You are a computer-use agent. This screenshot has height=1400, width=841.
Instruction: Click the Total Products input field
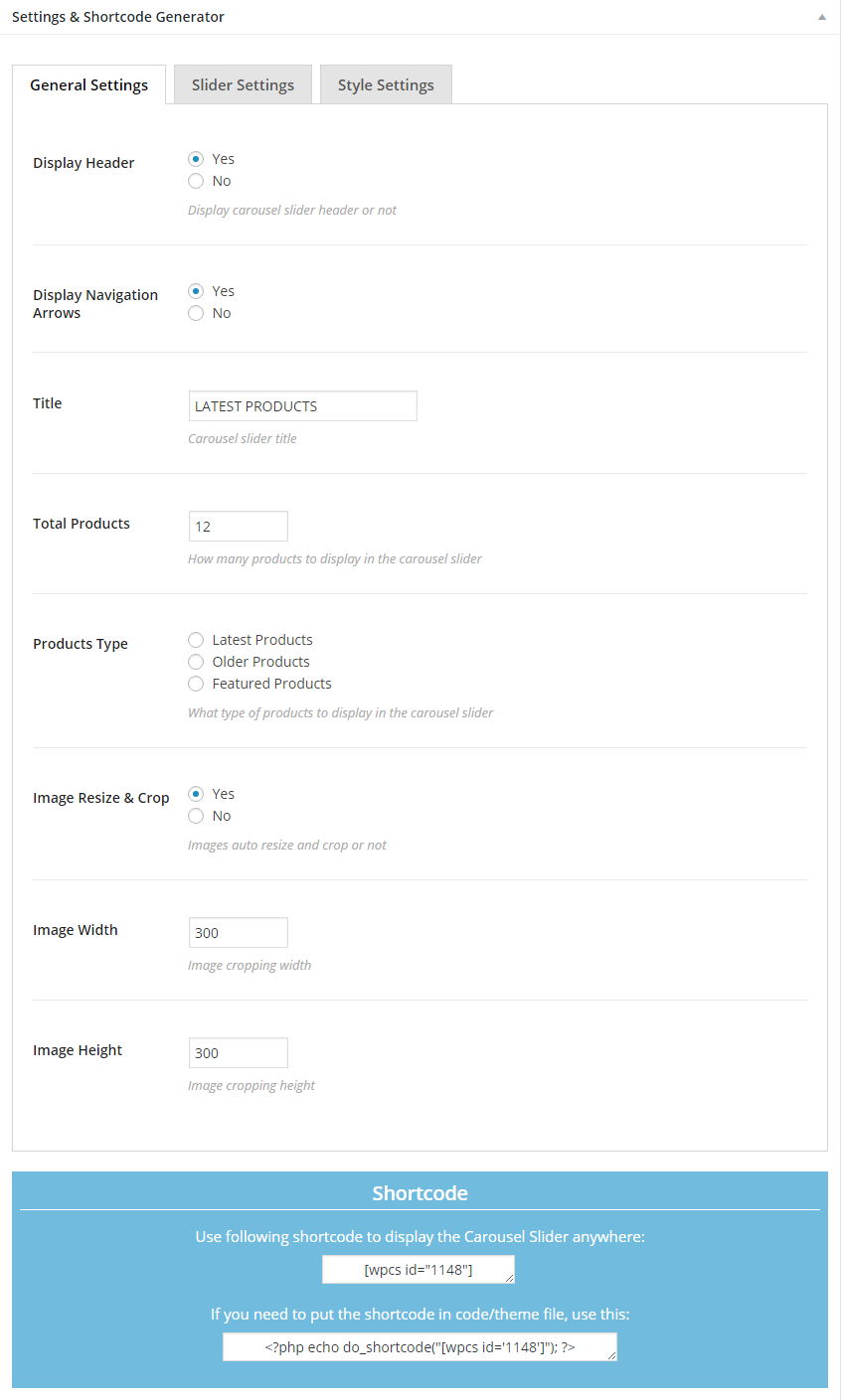[238, 527]
